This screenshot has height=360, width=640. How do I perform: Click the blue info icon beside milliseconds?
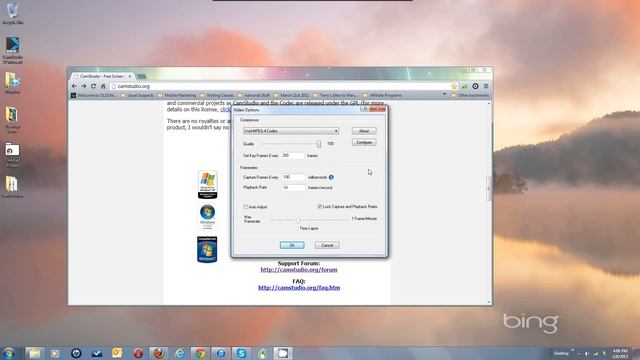(331, 177)
